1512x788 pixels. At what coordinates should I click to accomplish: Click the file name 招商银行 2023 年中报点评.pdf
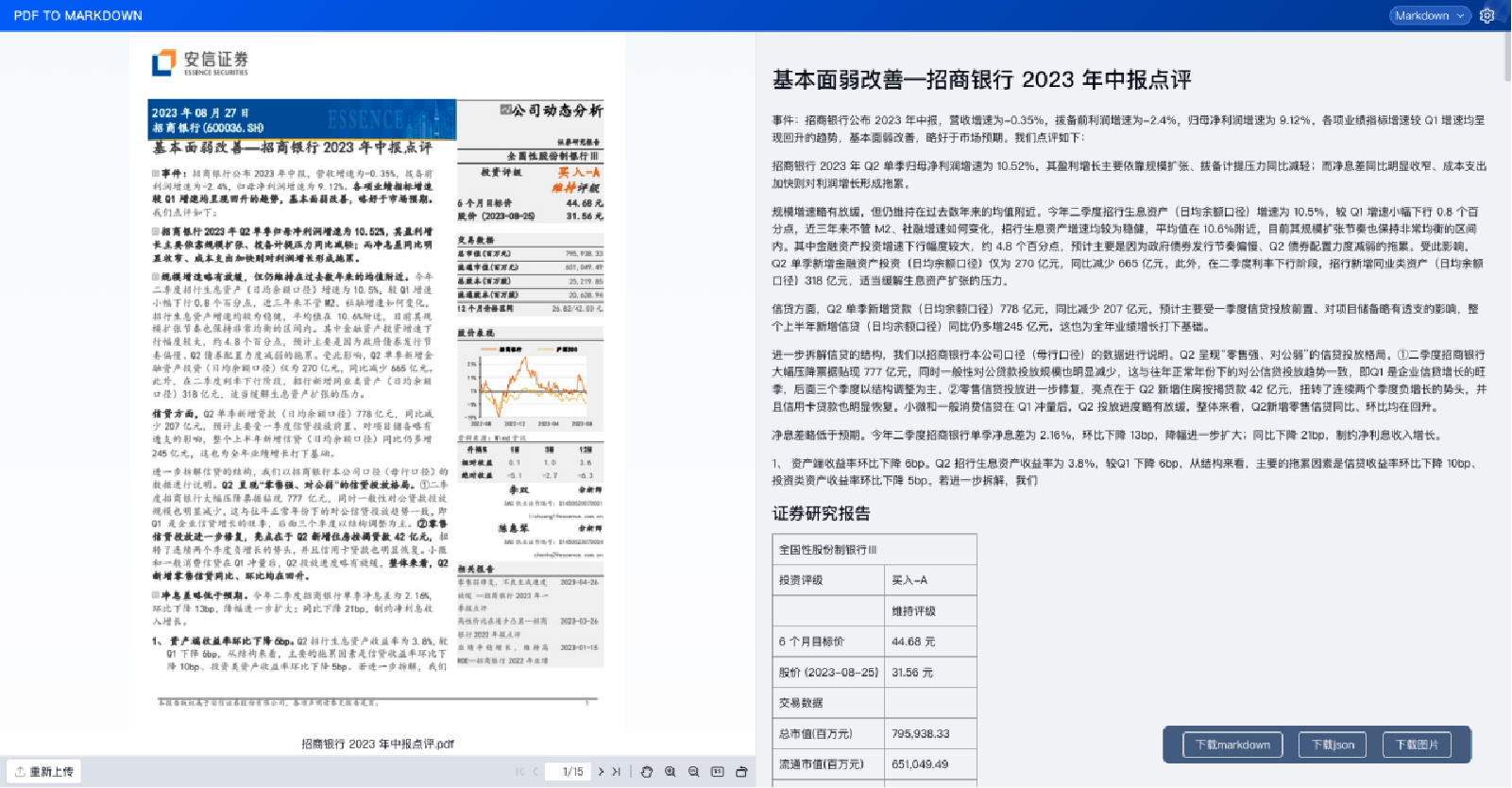pos(378,745)
